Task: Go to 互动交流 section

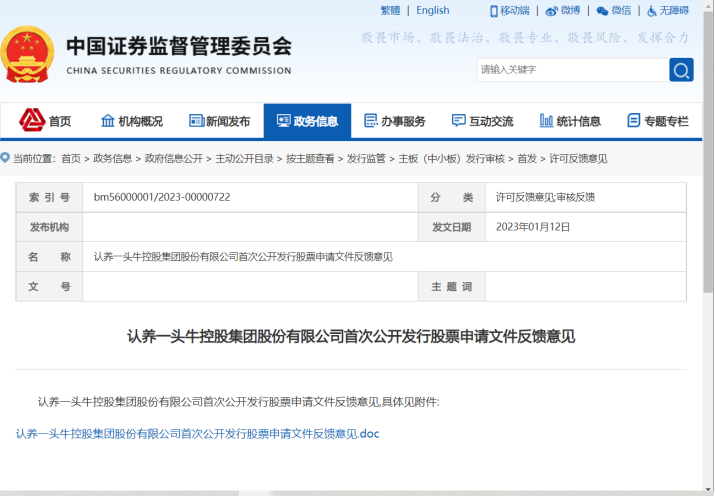Action: point(482,121)
